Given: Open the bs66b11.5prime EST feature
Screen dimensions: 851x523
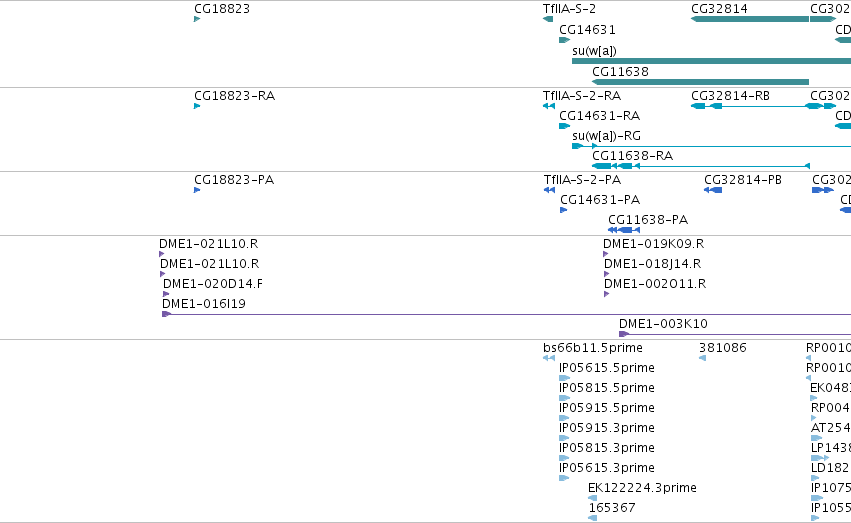Looking at the screenshot, I should coord(549,358).
